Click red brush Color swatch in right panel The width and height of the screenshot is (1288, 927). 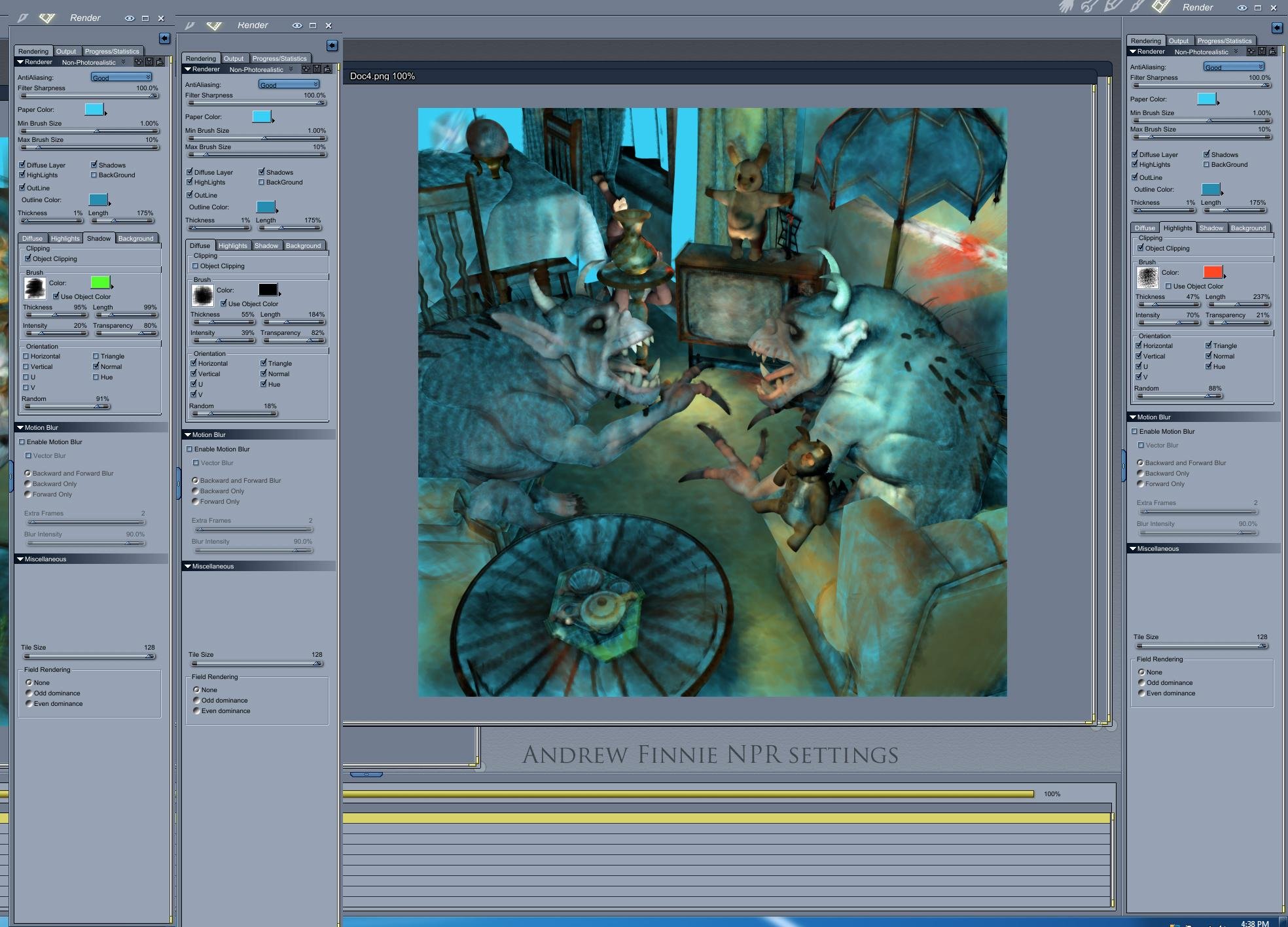pyautogui.click(x=1213, y=272)
